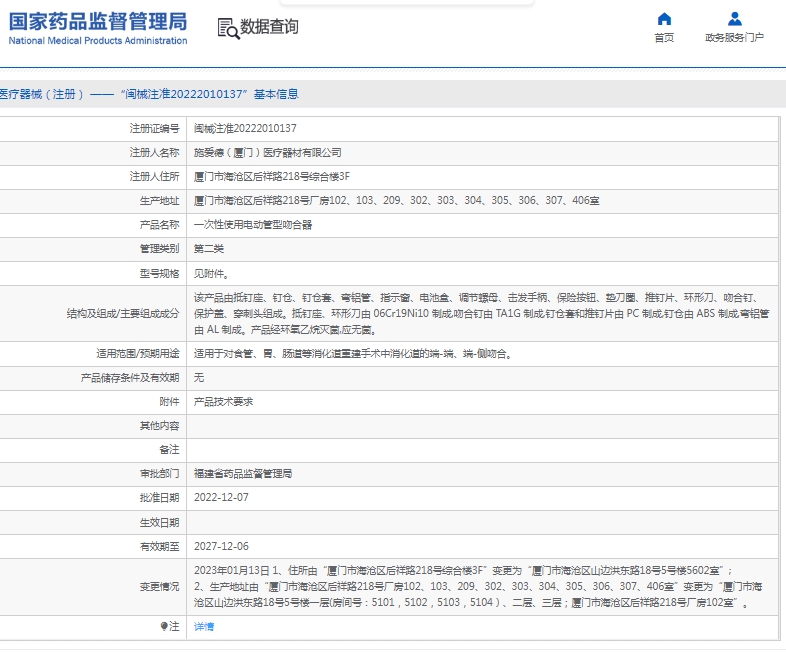The image size is (786, 652).
Task: Click the 注册证编号 row label
Action: [154, 128]
